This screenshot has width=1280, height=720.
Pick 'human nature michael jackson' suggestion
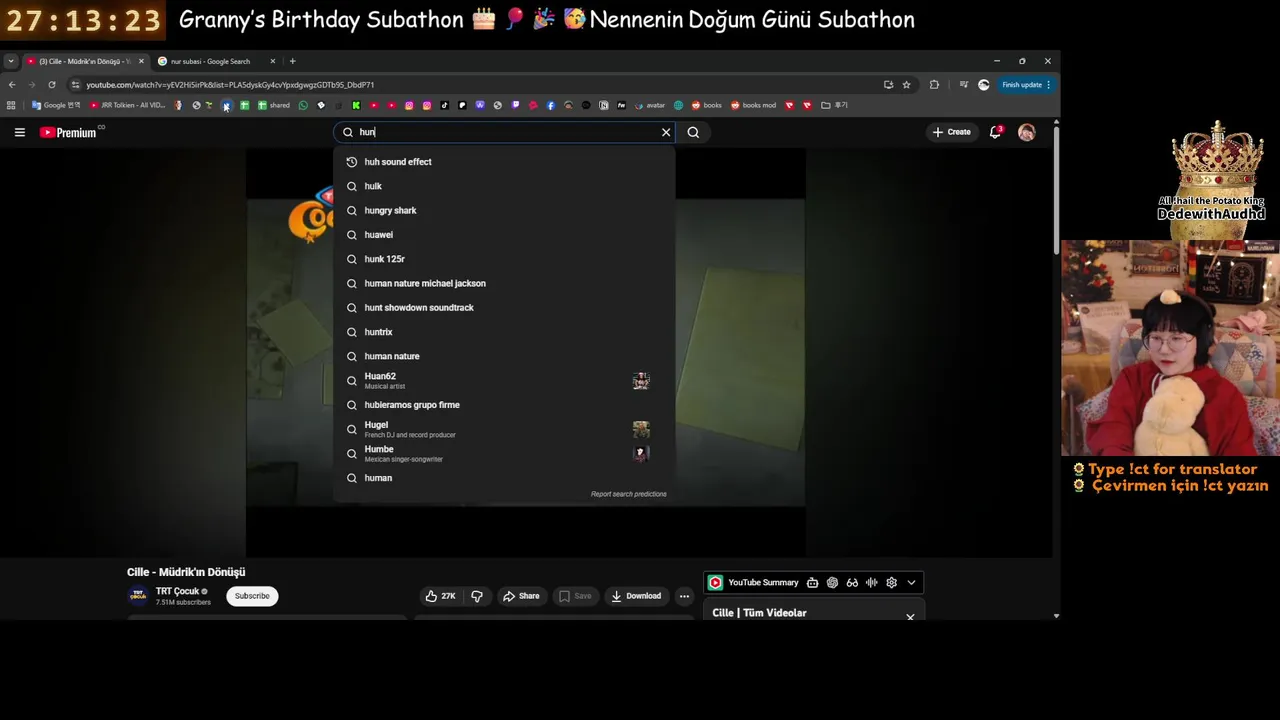point(504,283)
